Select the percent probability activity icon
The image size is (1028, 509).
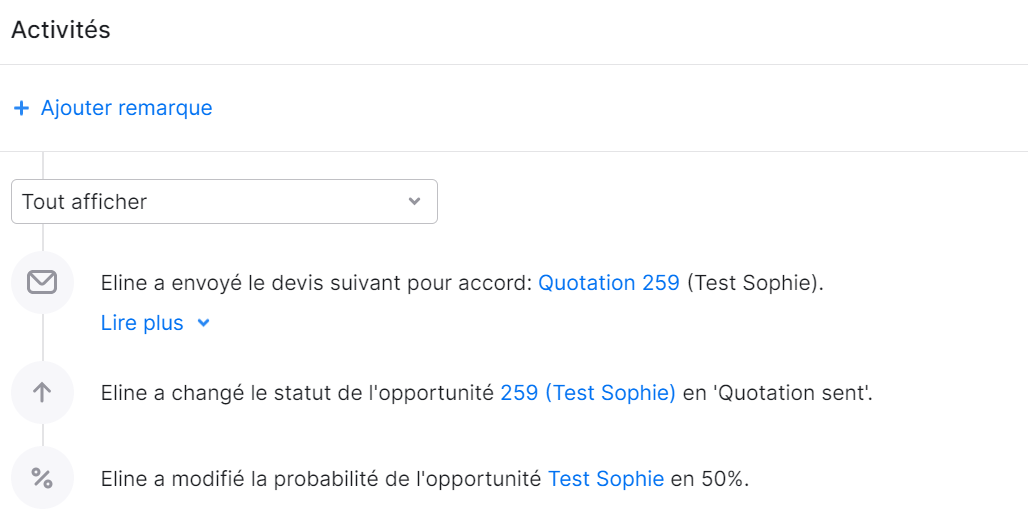42,478
